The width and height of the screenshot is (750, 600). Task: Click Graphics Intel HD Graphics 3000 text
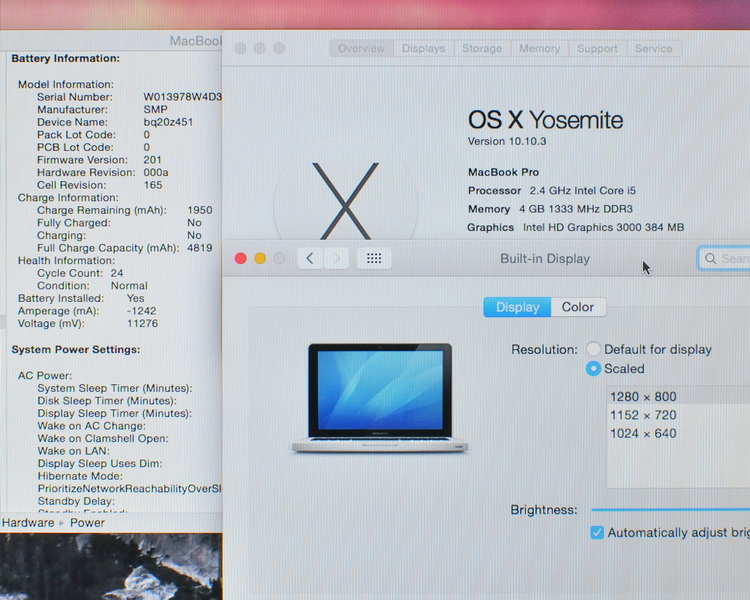pos(575,227)
